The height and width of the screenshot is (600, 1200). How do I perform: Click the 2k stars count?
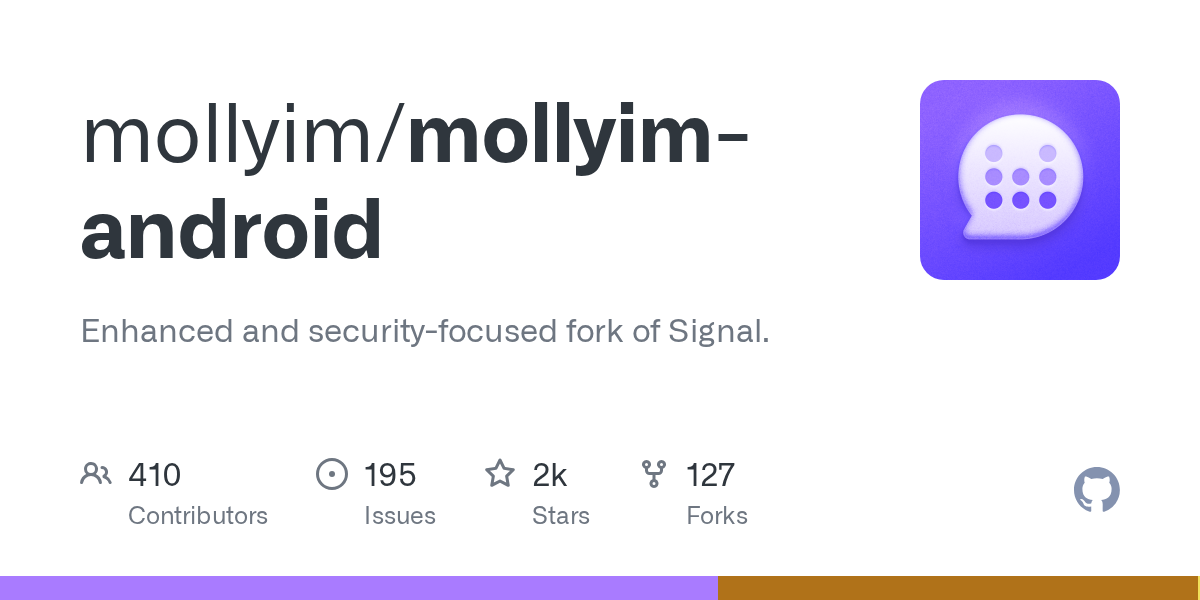[550, 475]
